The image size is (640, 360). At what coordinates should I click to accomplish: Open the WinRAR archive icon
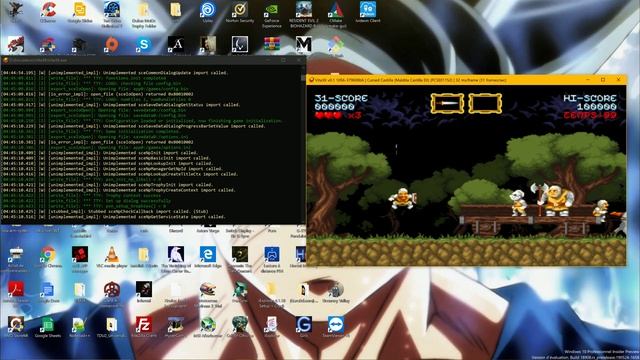click(x=272, y=44)
